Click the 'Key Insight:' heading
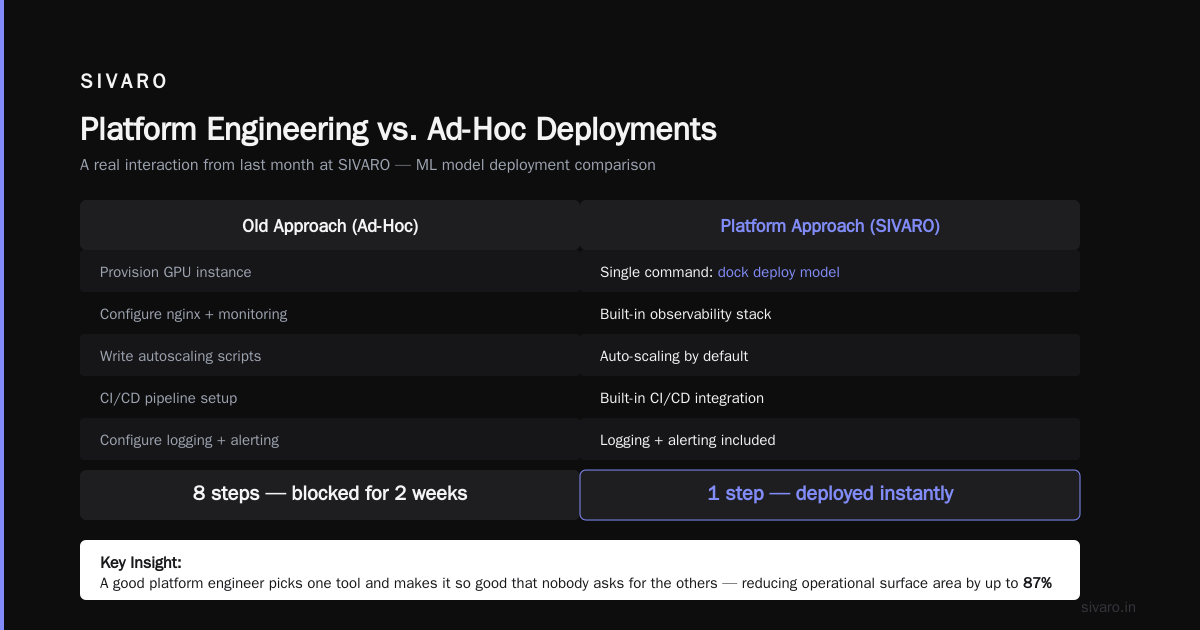The height and width of the screenshot is (630, 1200). (x=141, y=563)
